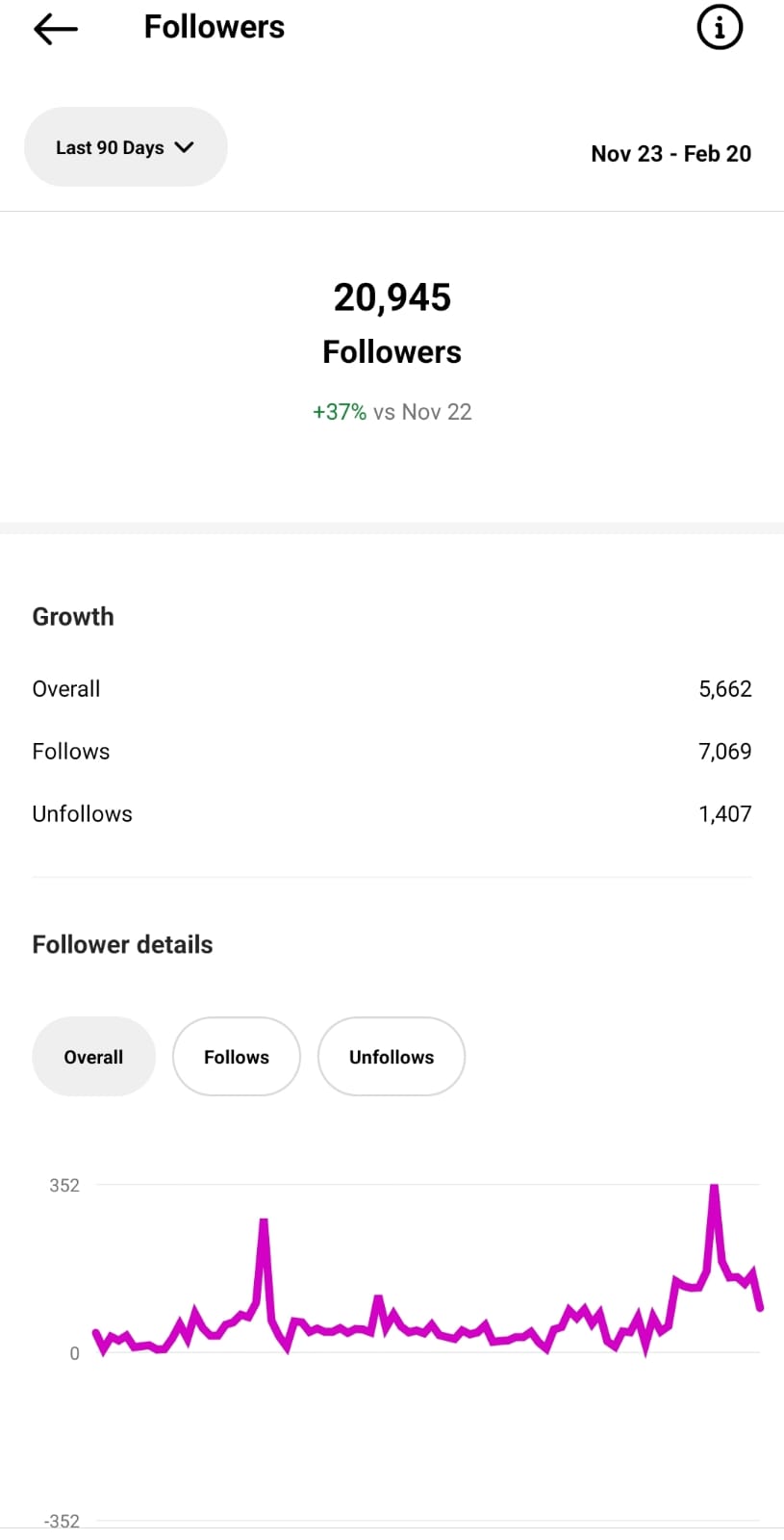This screenshot has height=1540, width=784.
Task: Click the 5,662 overall growth value
Action: [x=724, y=689]
